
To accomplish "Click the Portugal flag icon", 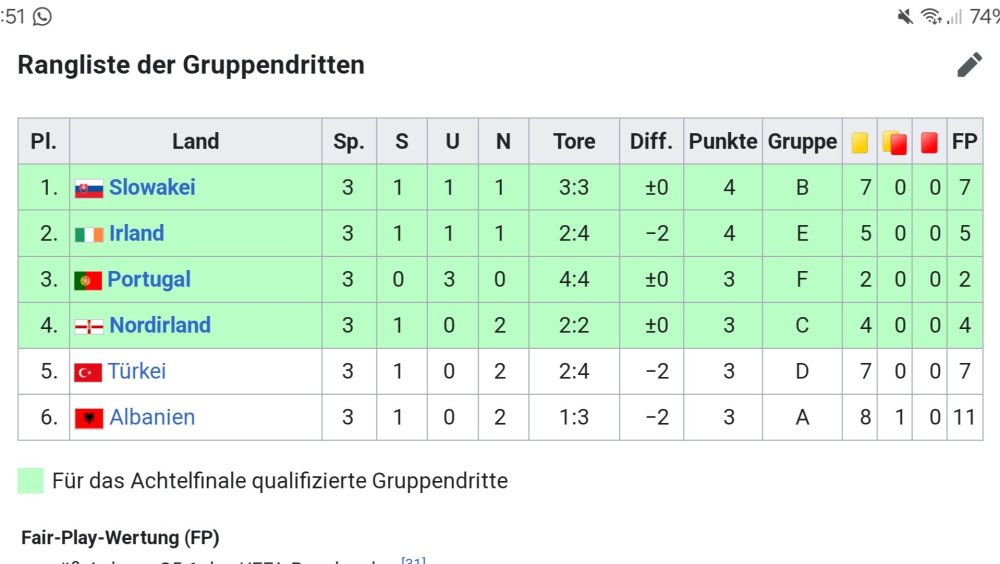I will pyautogui.click(x=88, y=280).
